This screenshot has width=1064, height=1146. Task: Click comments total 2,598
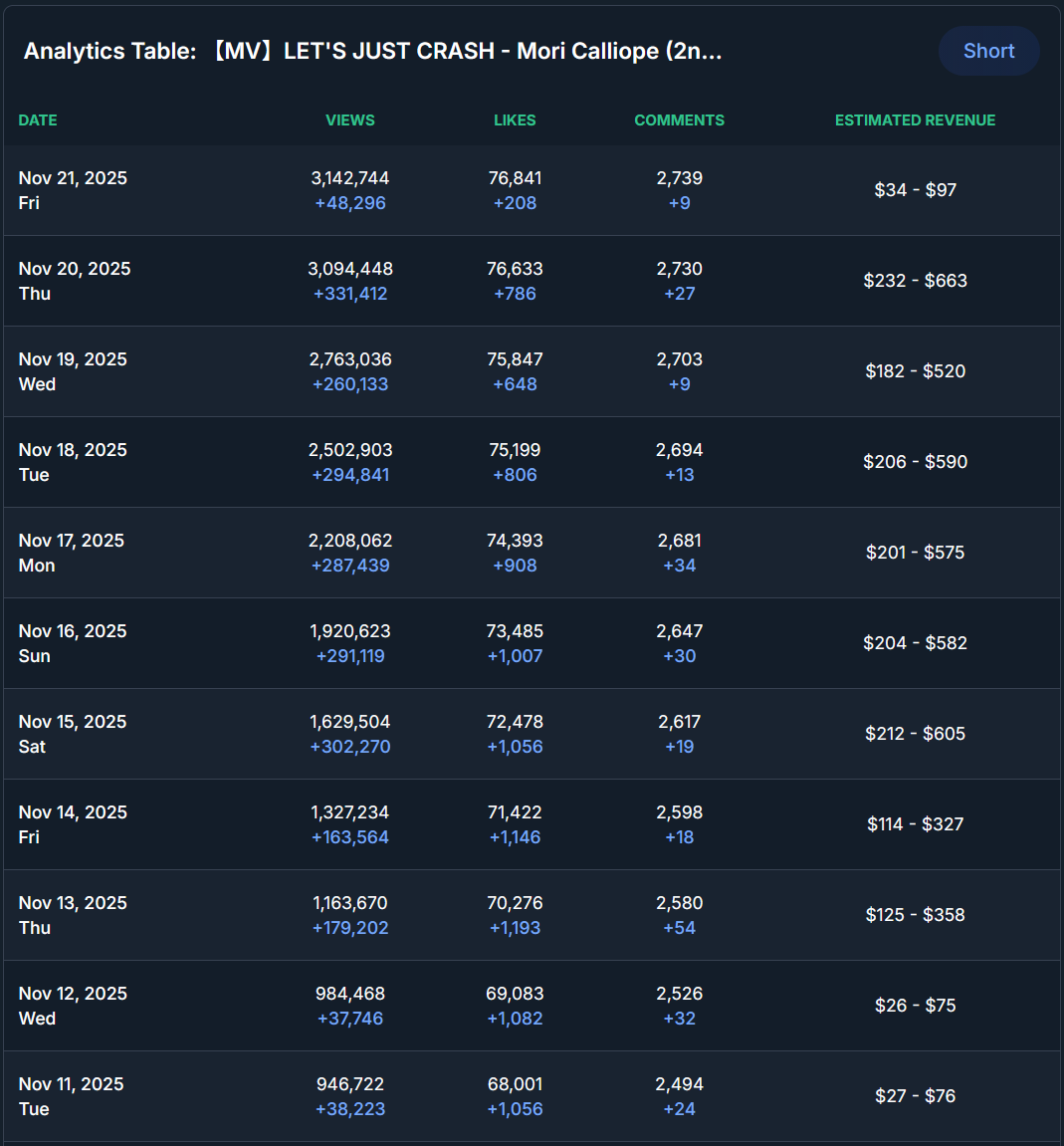click(x=679, y=812)
